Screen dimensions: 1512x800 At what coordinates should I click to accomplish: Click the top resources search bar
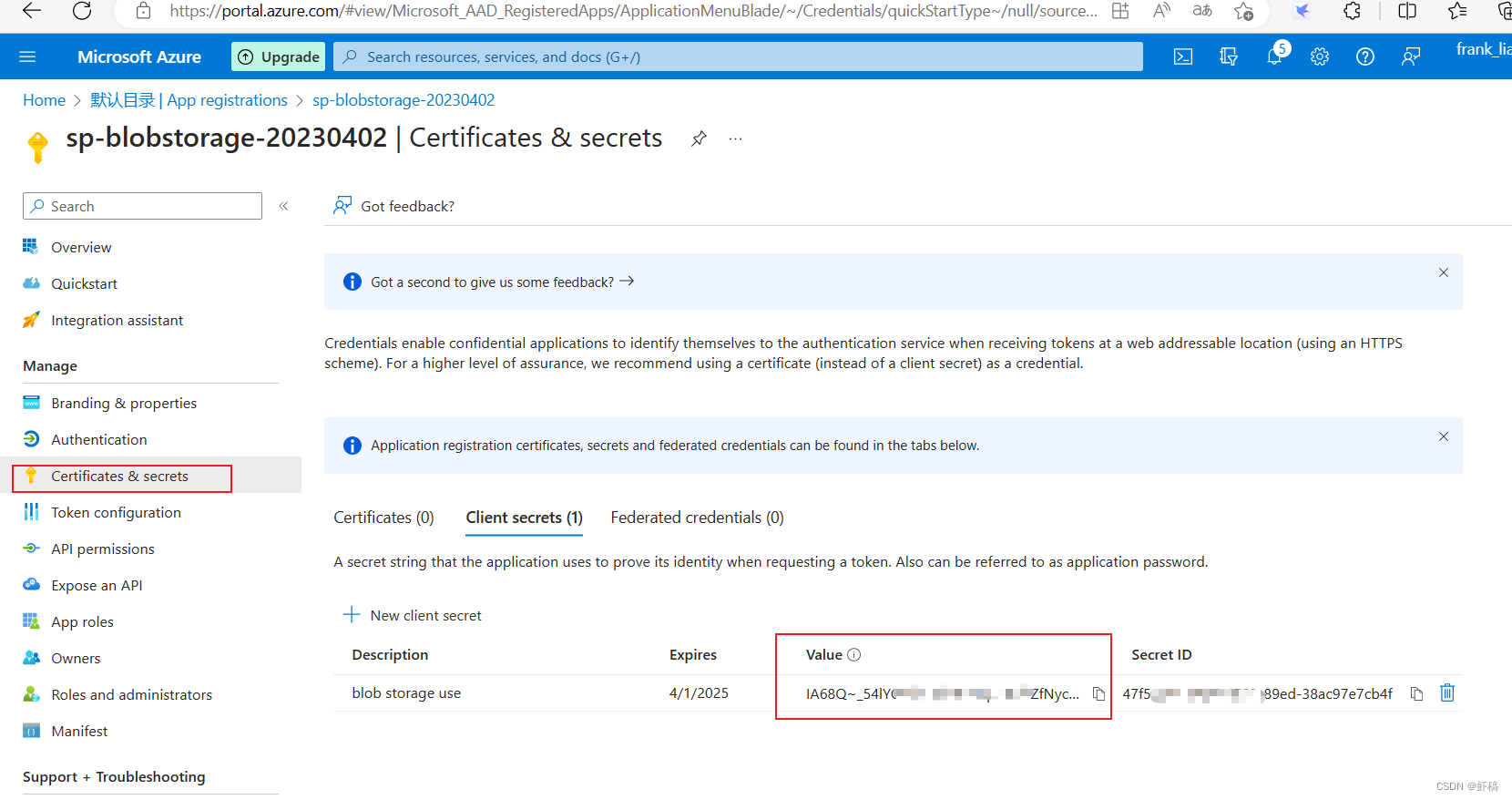pyautogui.click(x=738, y=56)
